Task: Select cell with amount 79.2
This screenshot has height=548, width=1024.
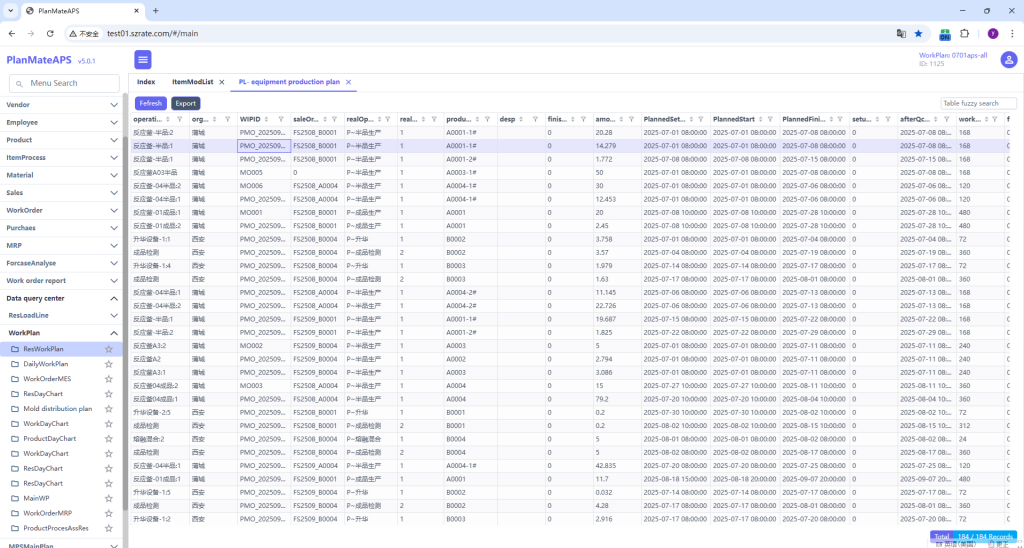Action: click(616, 398)
